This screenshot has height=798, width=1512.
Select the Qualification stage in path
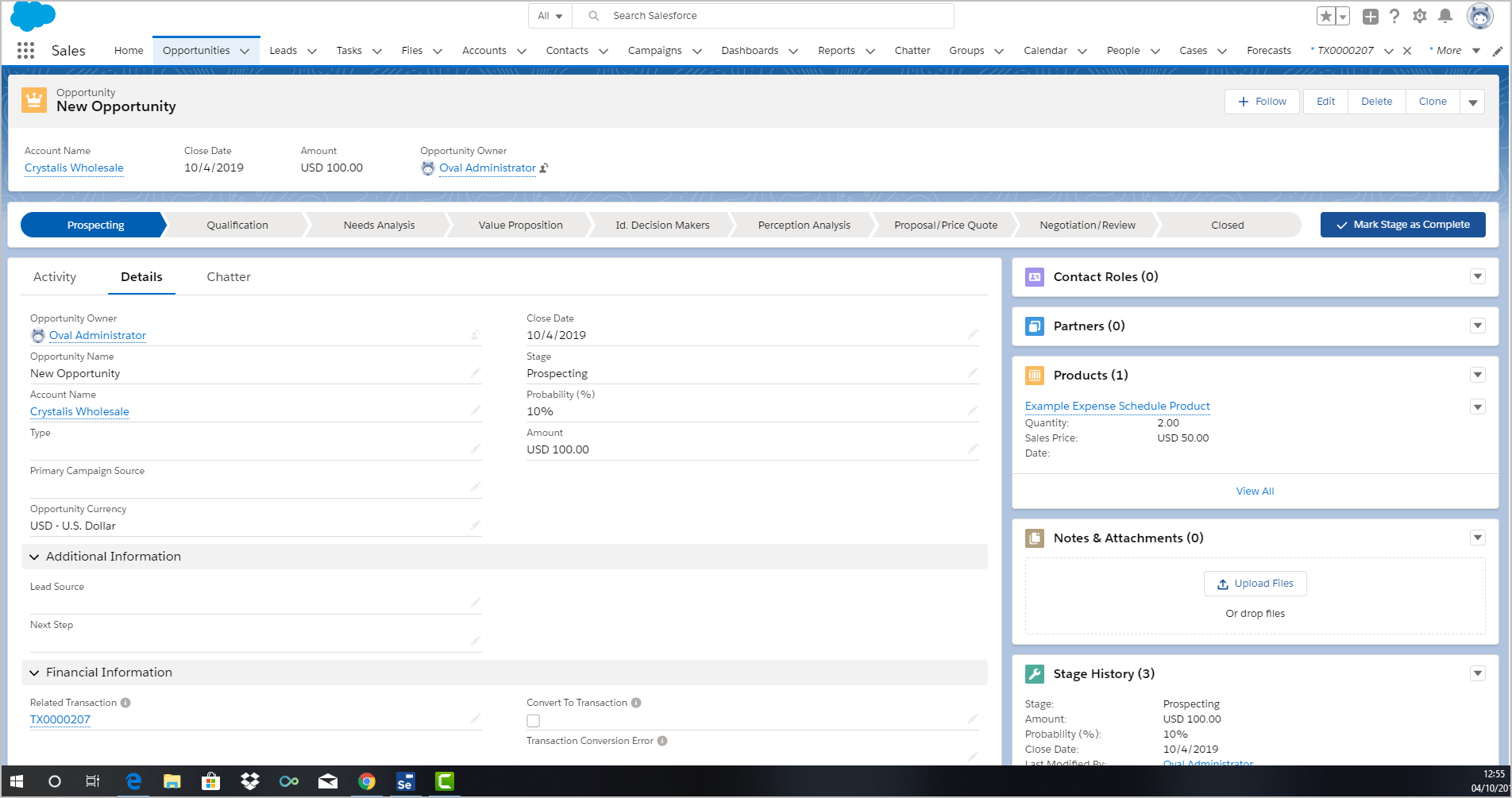(x=237, y=226)
